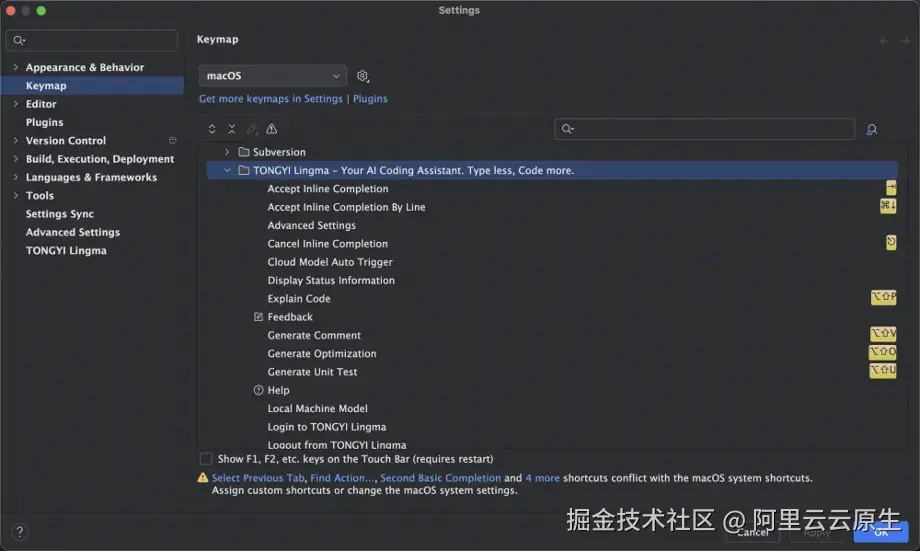Expand Languages & Frameworks group
Screen dimensions: 920x552
[16, 177]
